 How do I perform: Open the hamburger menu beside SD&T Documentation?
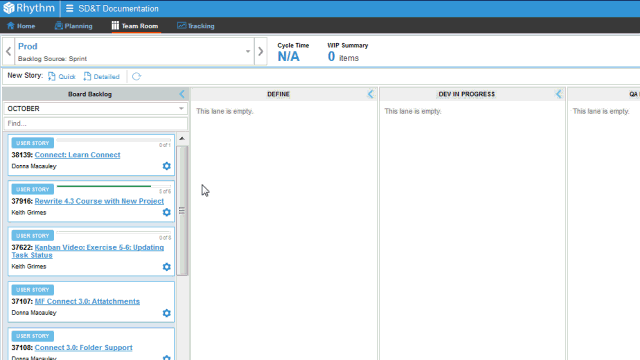coord(69,9)
